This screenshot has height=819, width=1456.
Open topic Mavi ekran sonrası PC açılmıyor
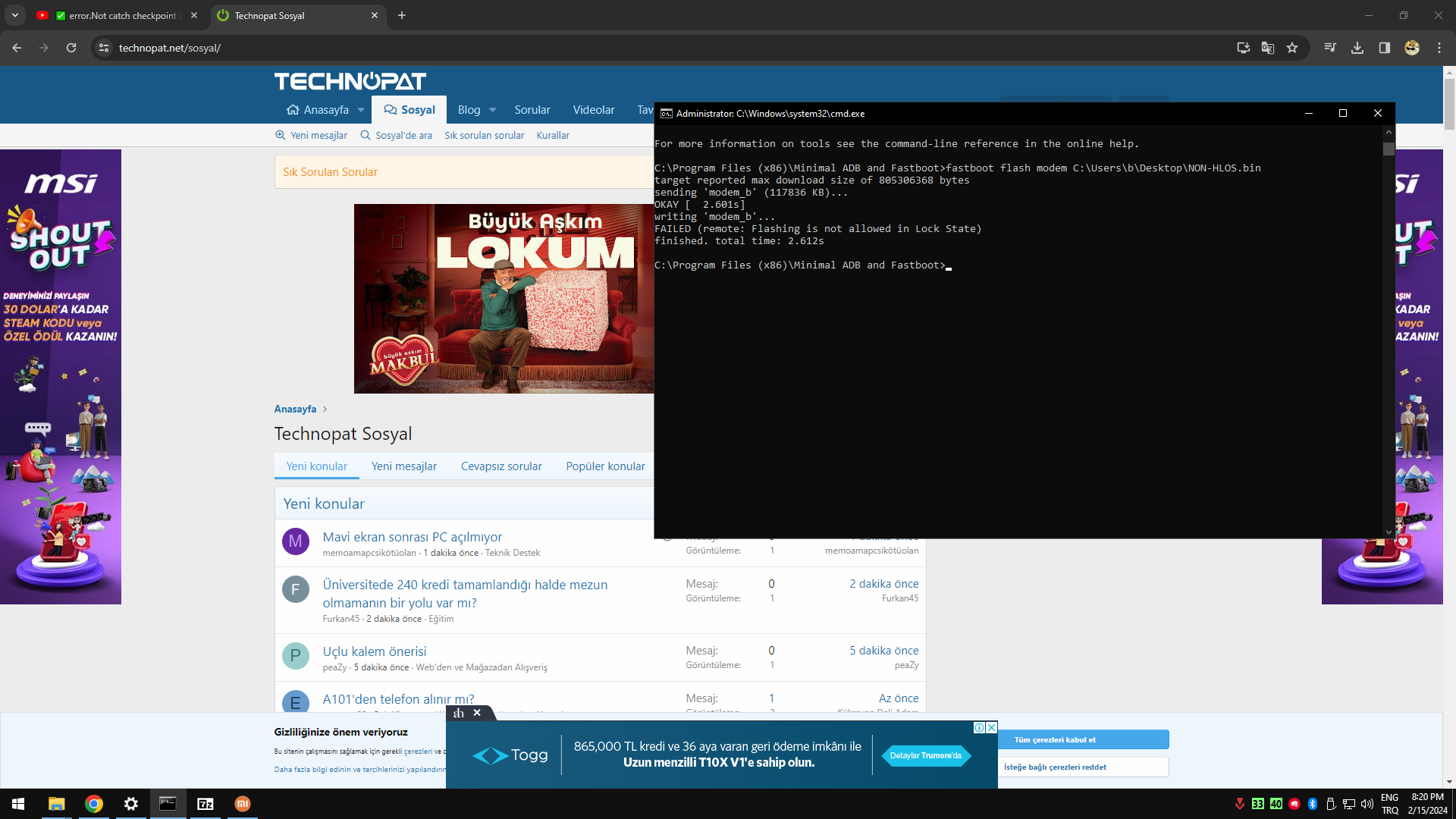(412, 537)
